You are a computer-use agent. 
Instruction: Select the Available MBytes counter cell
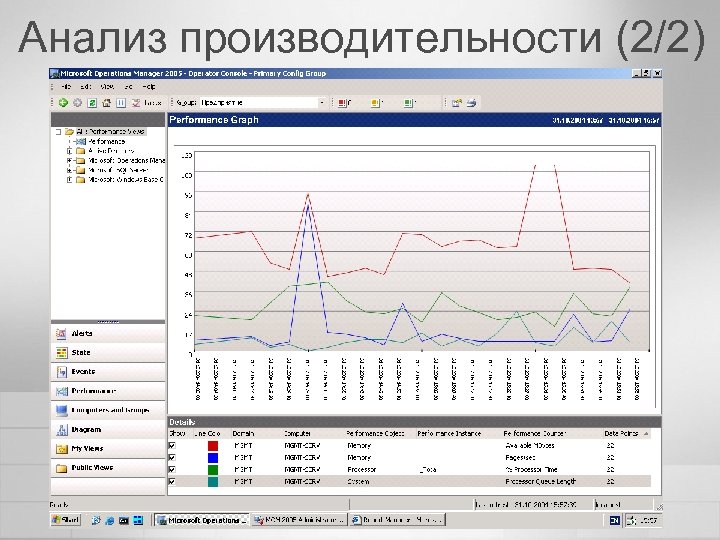coord(529,446)
